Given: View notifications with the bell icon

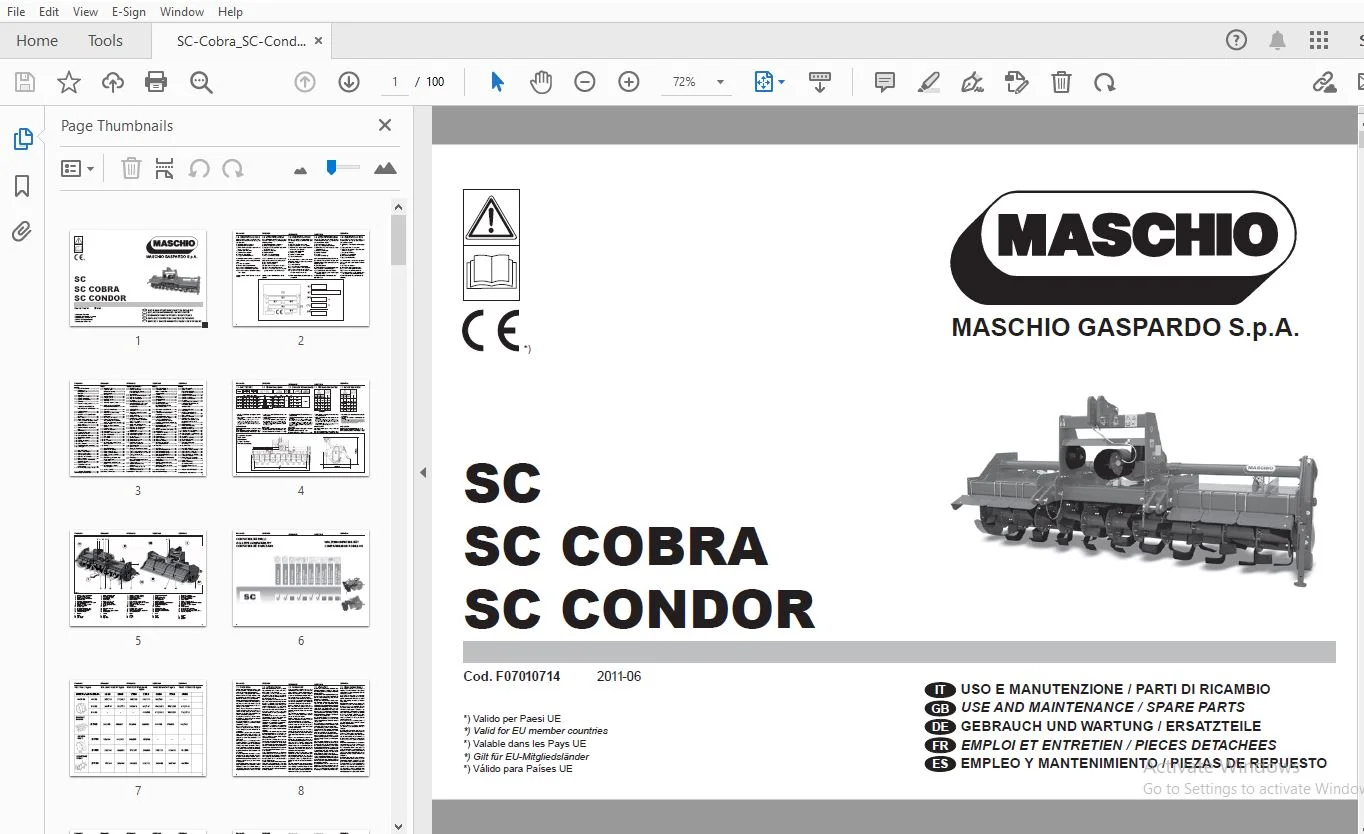Looking at the screenshot, I should coord(1278,41).
